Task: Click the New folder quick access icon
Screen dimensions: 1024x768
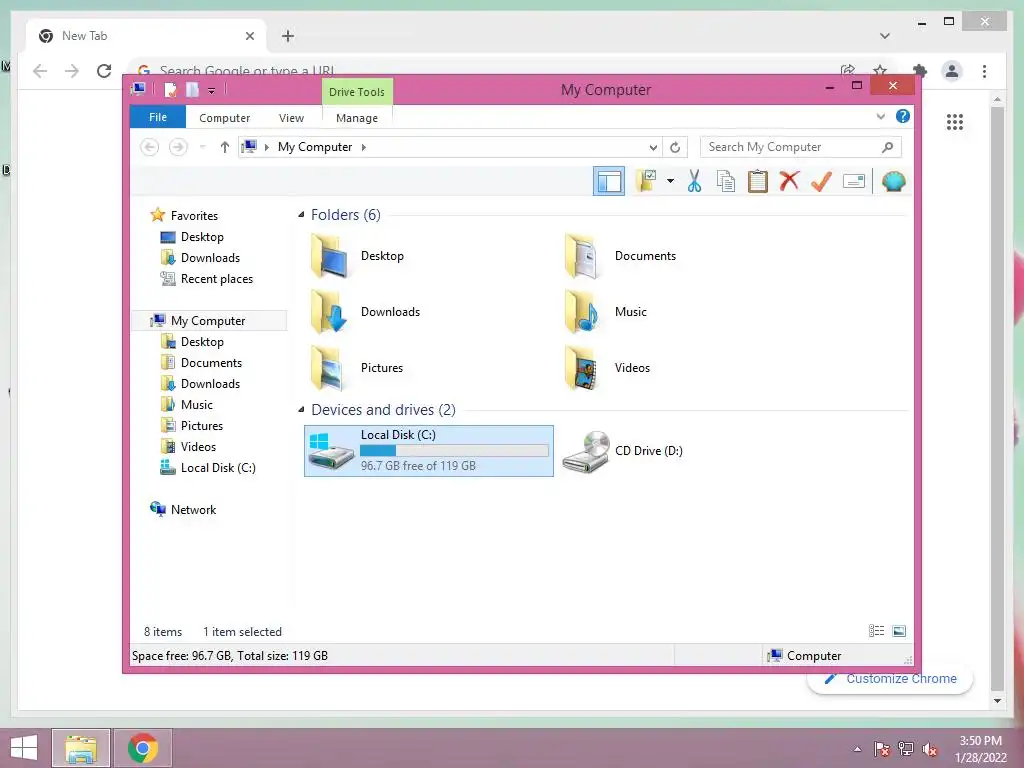Action: tap(192, 89)
